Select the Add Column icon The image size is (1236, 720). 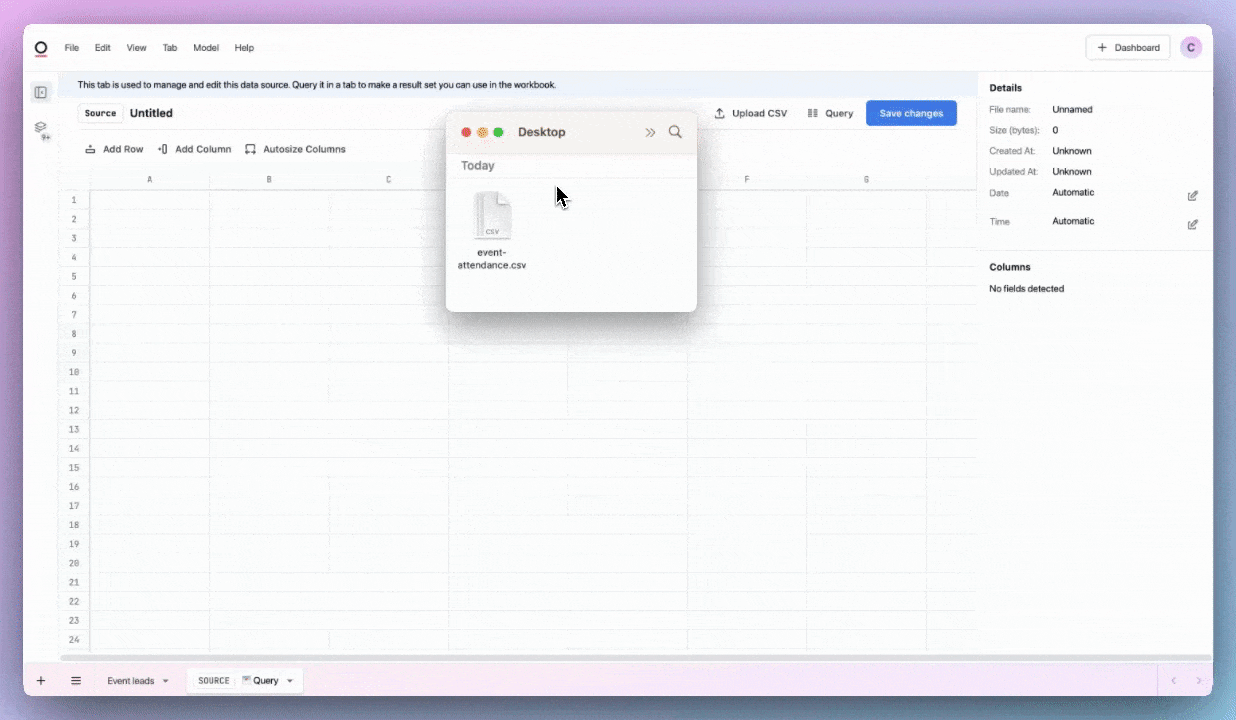tap(163, 149)
